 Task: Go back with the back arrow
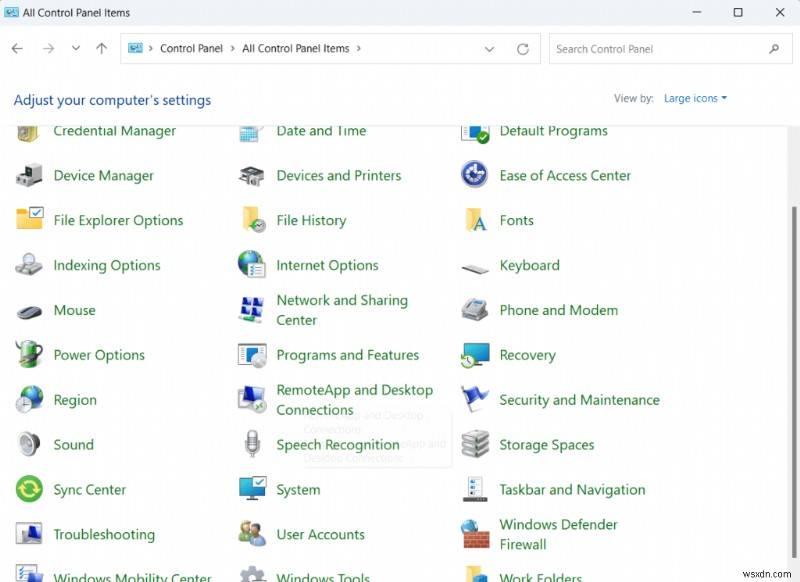pos(17,48)
